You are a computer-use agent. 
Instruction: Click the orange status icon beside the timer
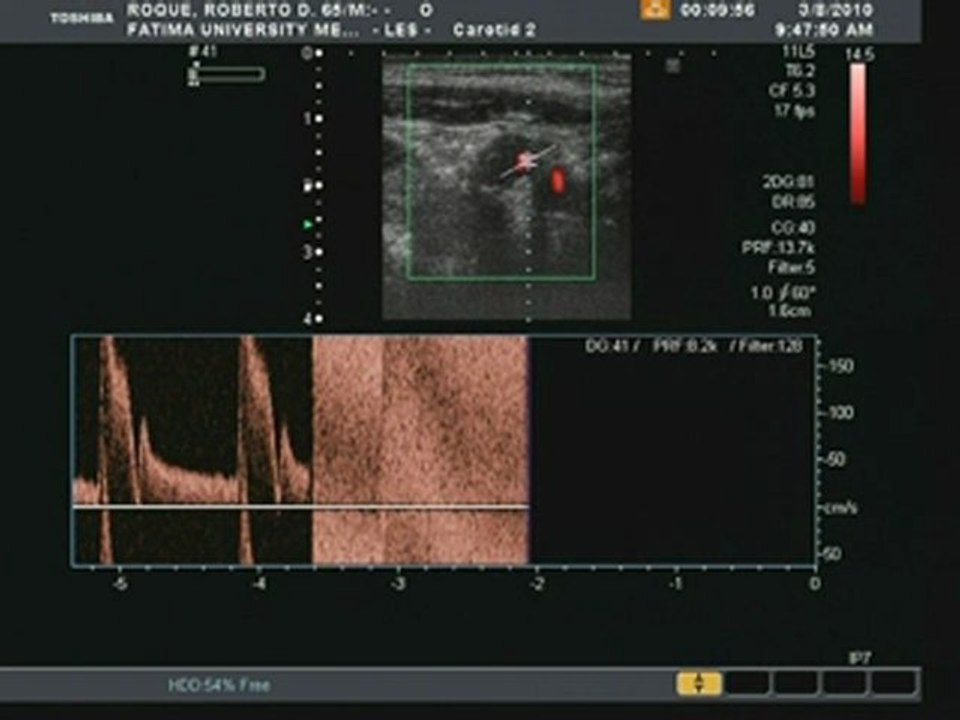click(655, 10)
